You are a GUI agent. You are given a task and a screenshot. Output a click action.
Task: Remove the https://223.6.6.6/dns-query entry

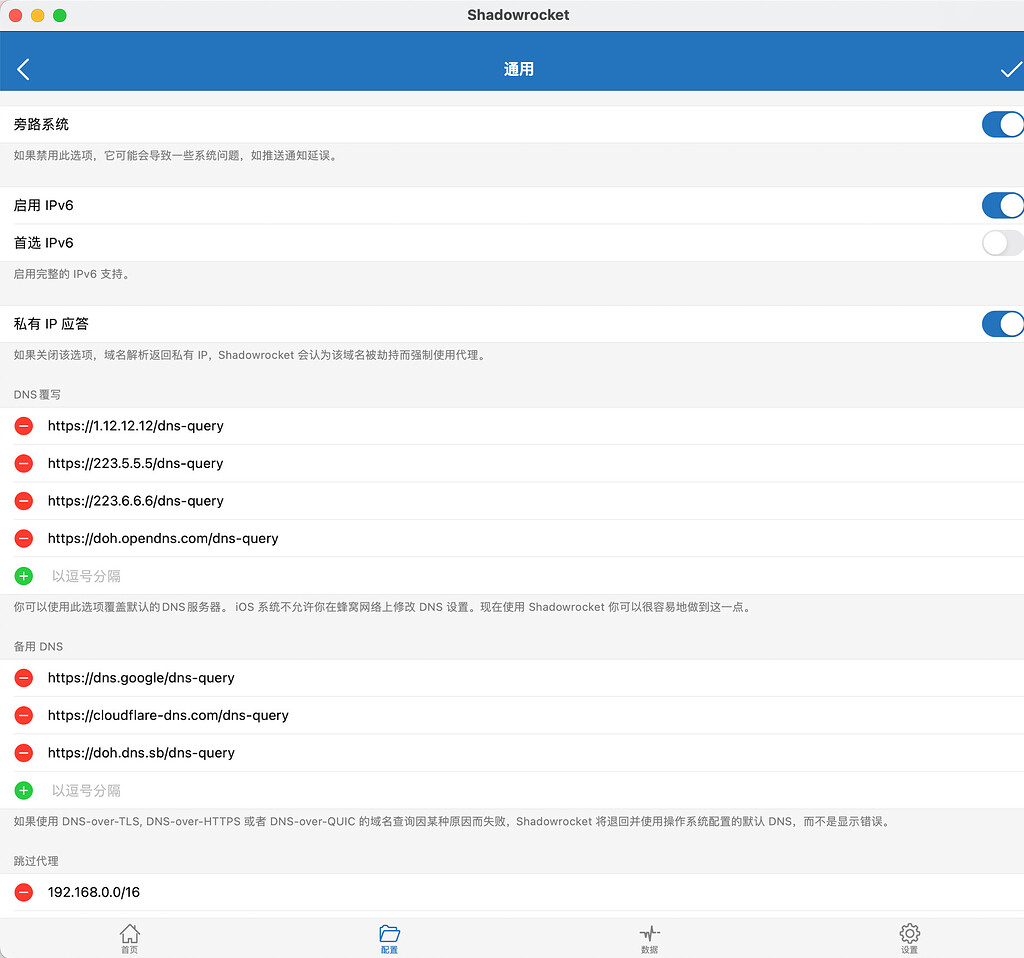pyautogui.click(x=24, y=501)
